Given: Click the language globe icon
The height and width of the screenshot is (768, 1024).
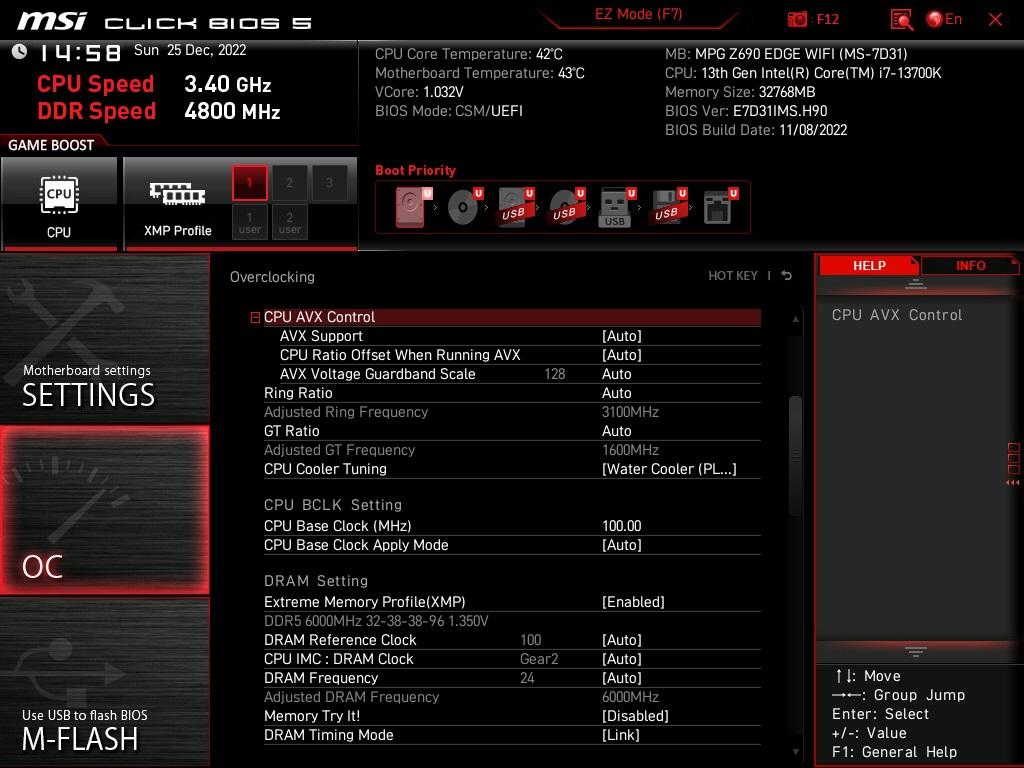Looking at the screenshot, I should point(935,19).
